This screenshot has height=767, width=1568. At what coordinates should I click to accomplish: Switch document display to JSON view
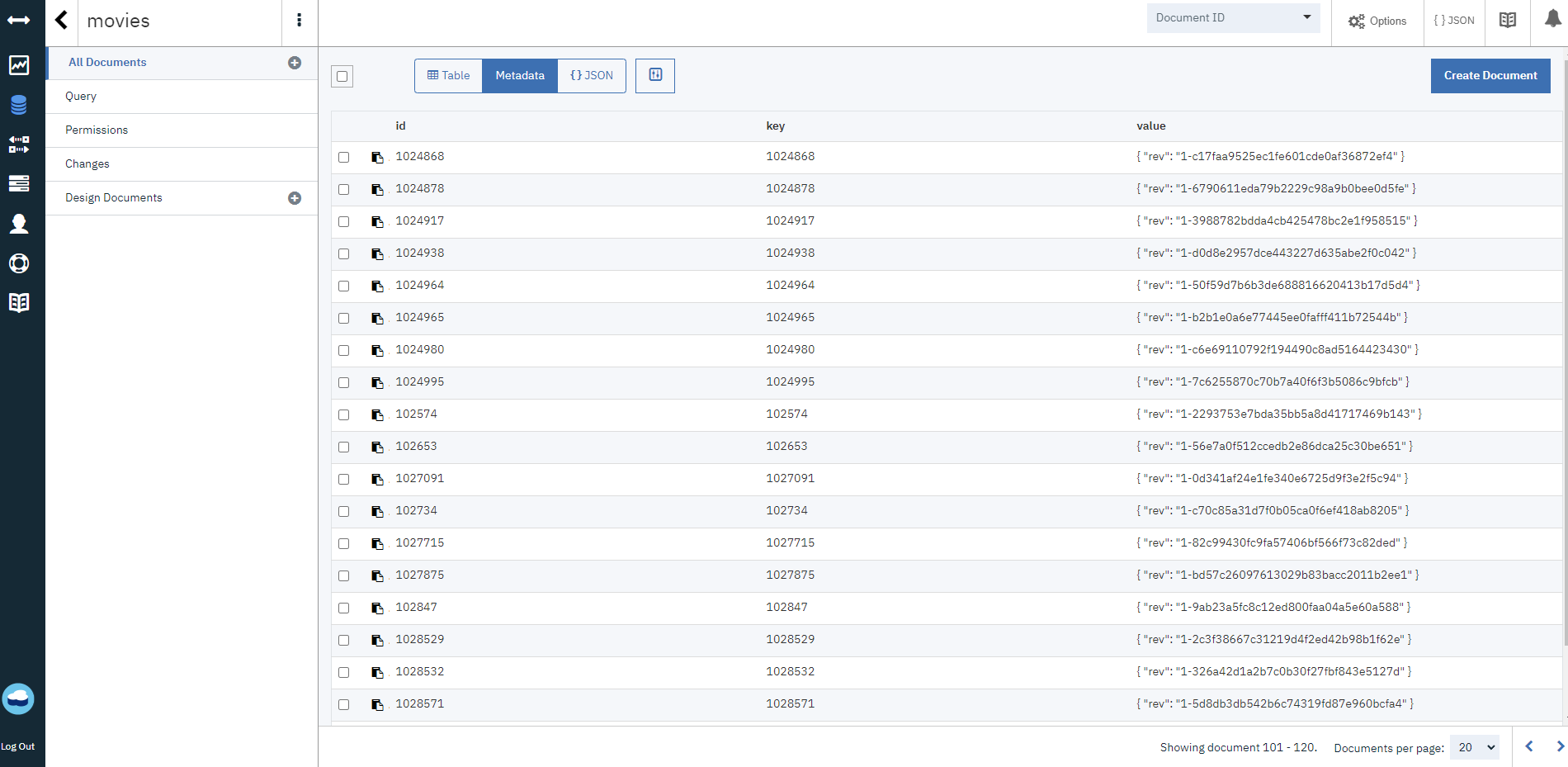[x=591, y=75]
